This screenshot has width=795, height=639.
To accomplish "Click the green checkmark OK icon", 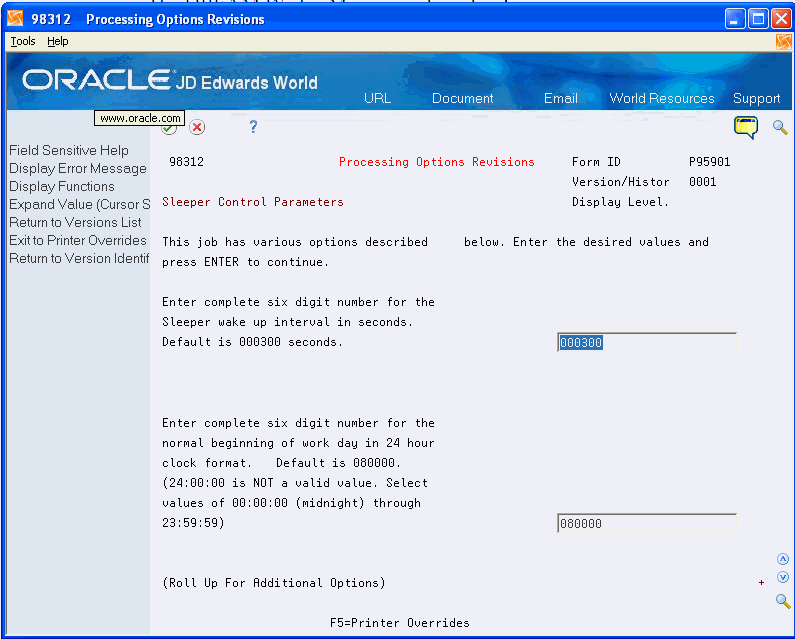I will tap(169, 128).
